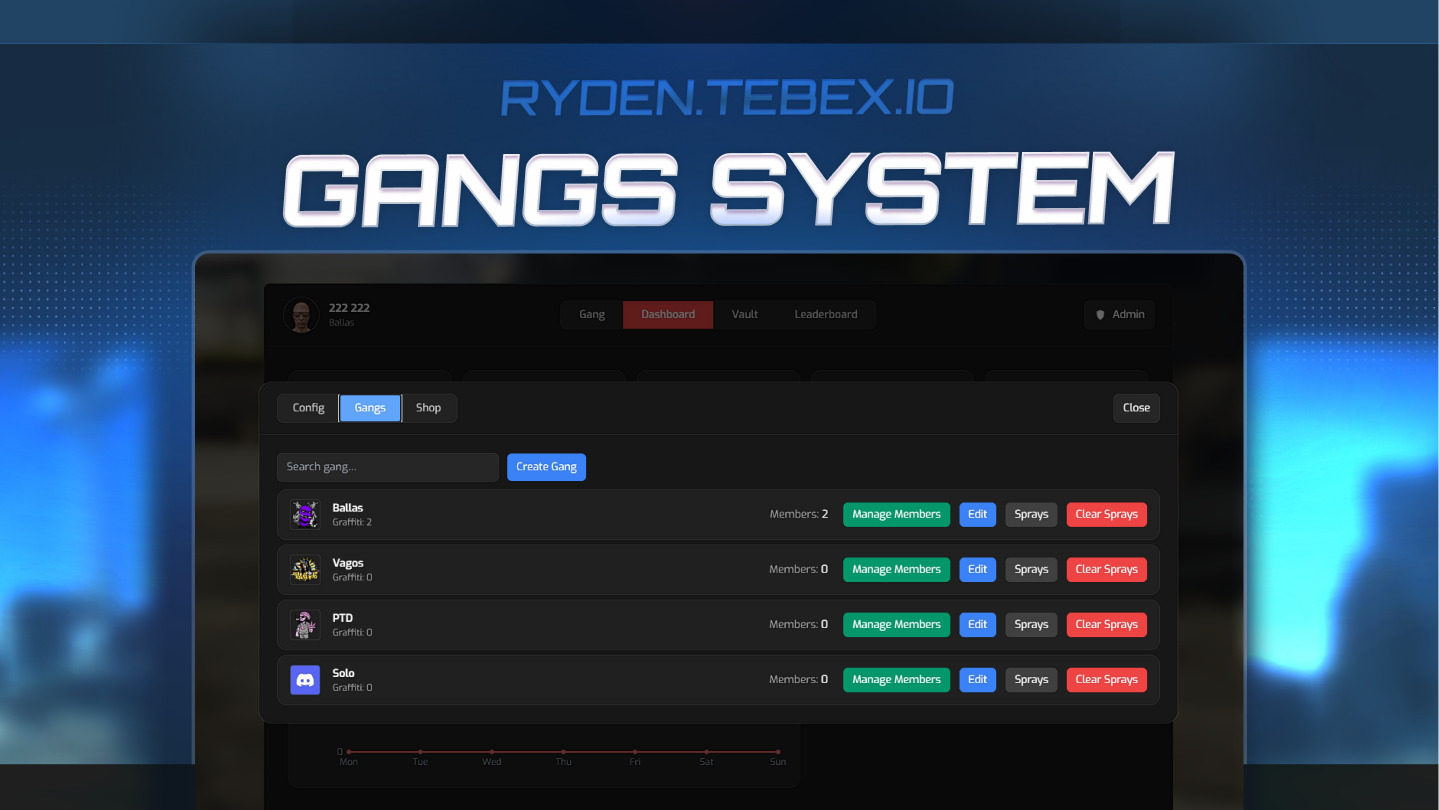1439x810 pixels.
Task: Click 'Members: 2' in the Ballas row
Action: click(799, 515)
